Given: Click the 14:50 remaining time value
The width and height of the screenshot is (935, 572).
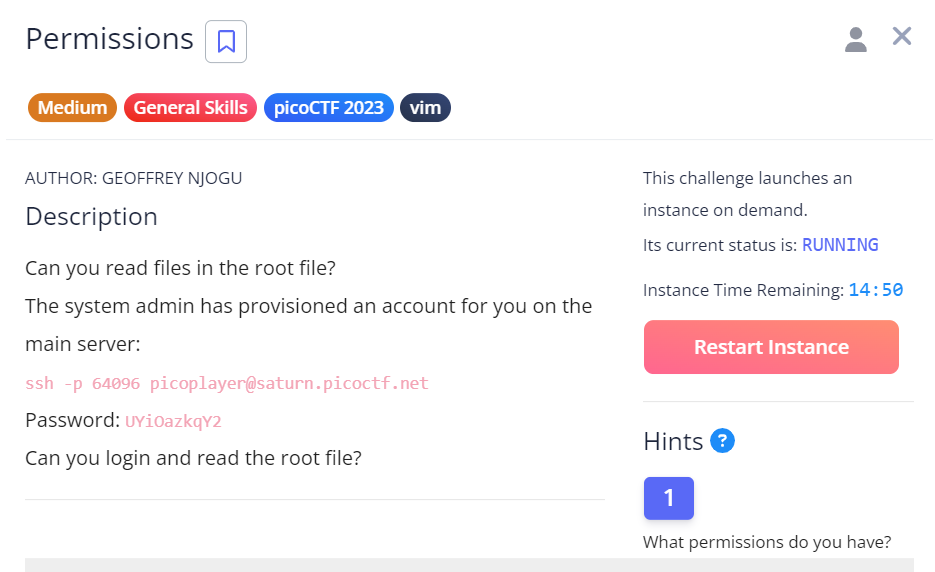Looking at the screenshot, I should pyautogui.click(x=875, y=290).
